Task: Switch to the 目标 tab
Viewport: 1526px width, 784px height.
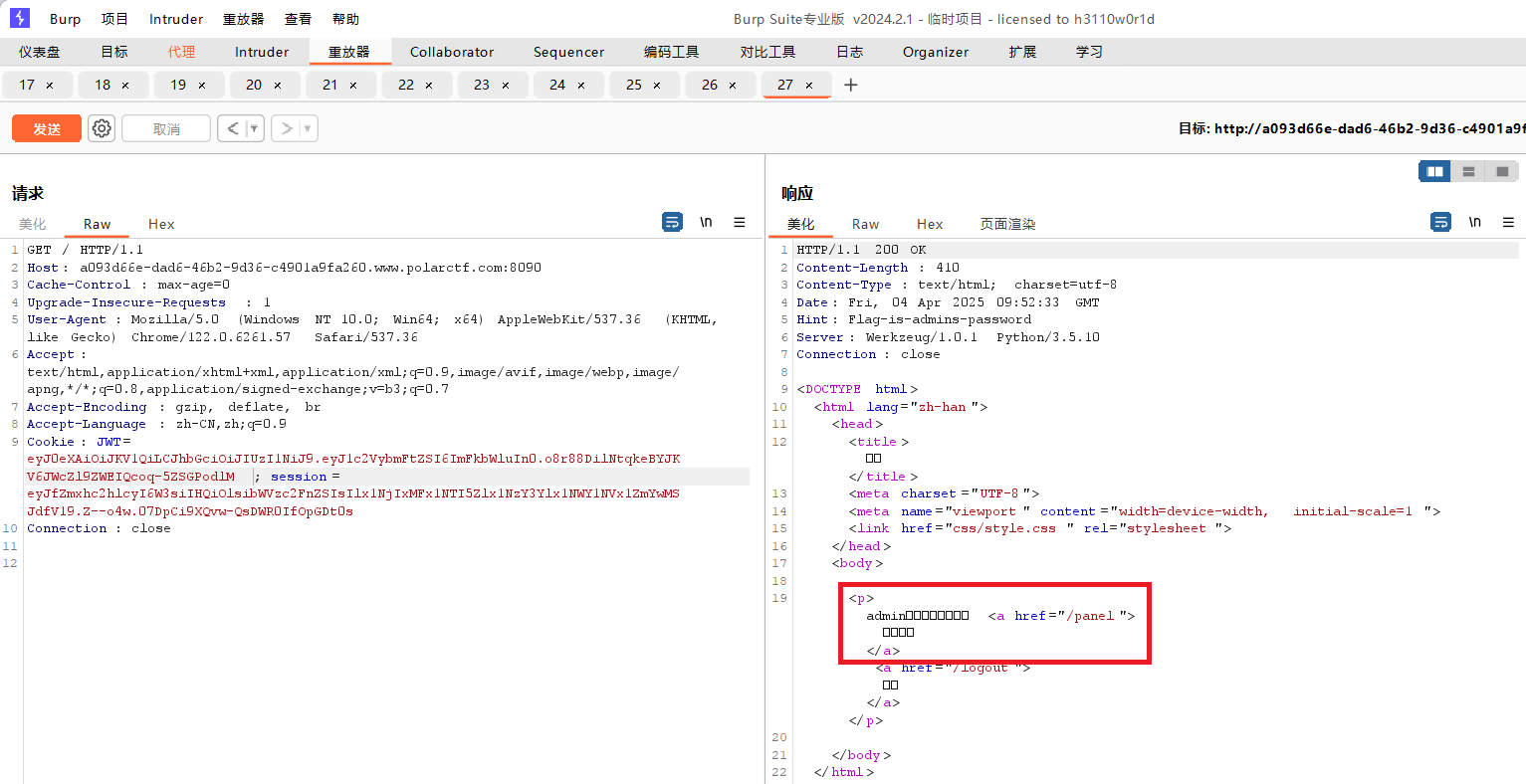Action: pos(114,52)
